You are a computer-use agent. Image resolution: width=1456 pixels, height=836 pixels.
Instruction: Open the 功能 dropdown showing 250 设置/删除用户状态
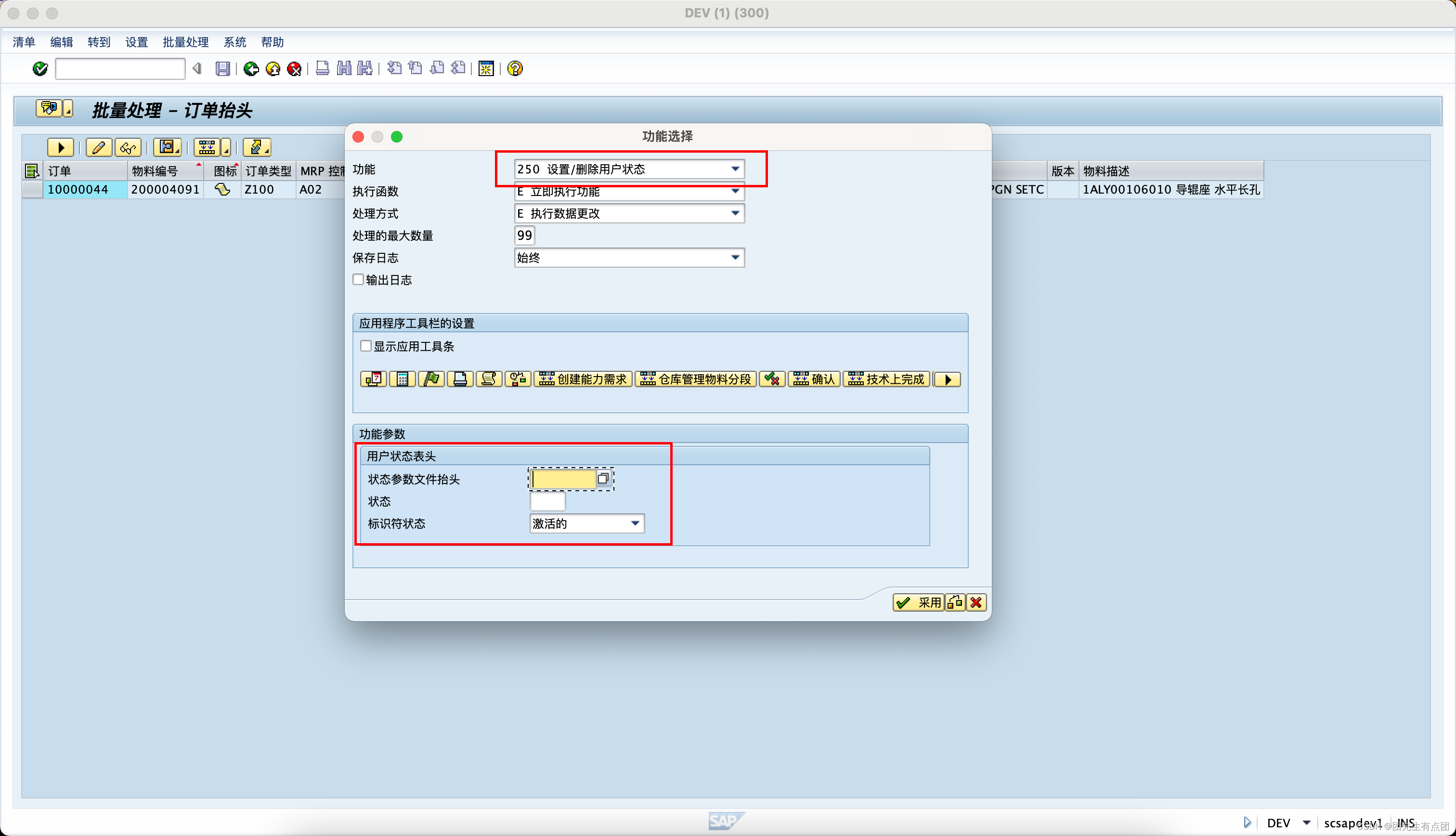click(735, 169)
